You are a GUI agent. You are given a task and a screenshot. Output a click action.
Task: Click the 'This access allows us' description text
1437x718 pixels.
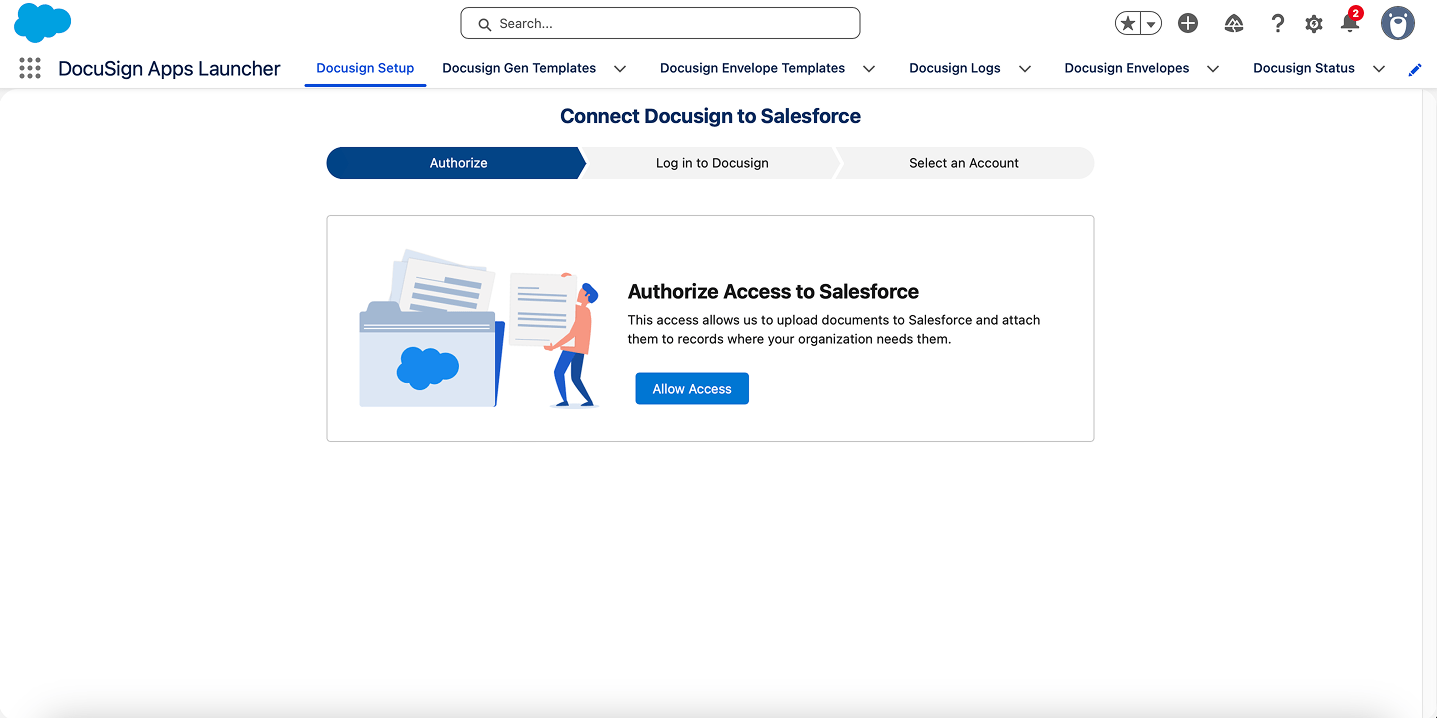pyautogui.click(x=834, y=329)
